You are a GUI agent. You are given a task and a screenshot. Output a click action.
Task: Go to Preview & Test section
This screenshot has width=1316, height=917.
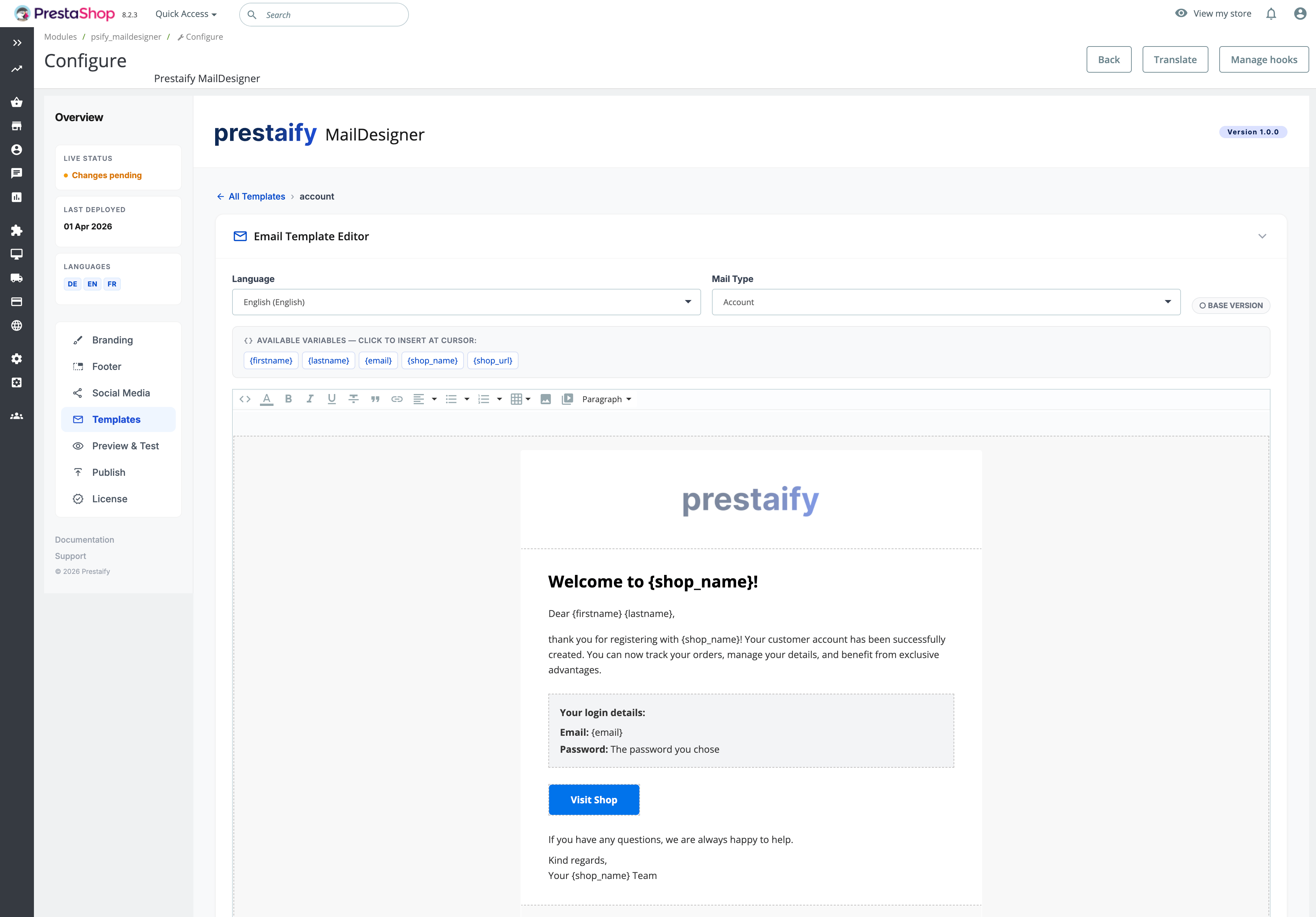[125, 446]
